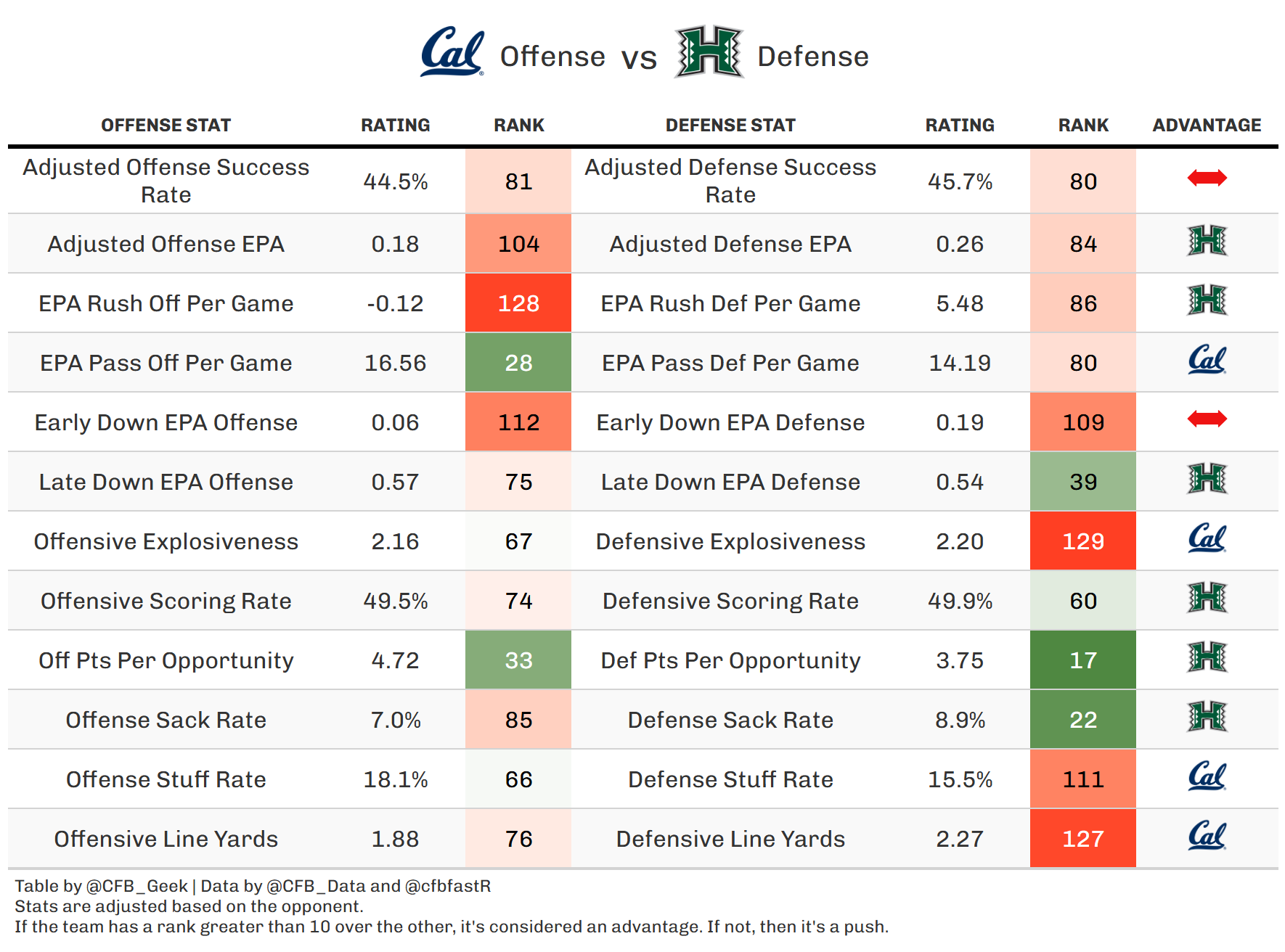Viewport: 1285px width, 952px height.
Task: Select the red push arrow in the Success Rate row
Action: 1207,178
